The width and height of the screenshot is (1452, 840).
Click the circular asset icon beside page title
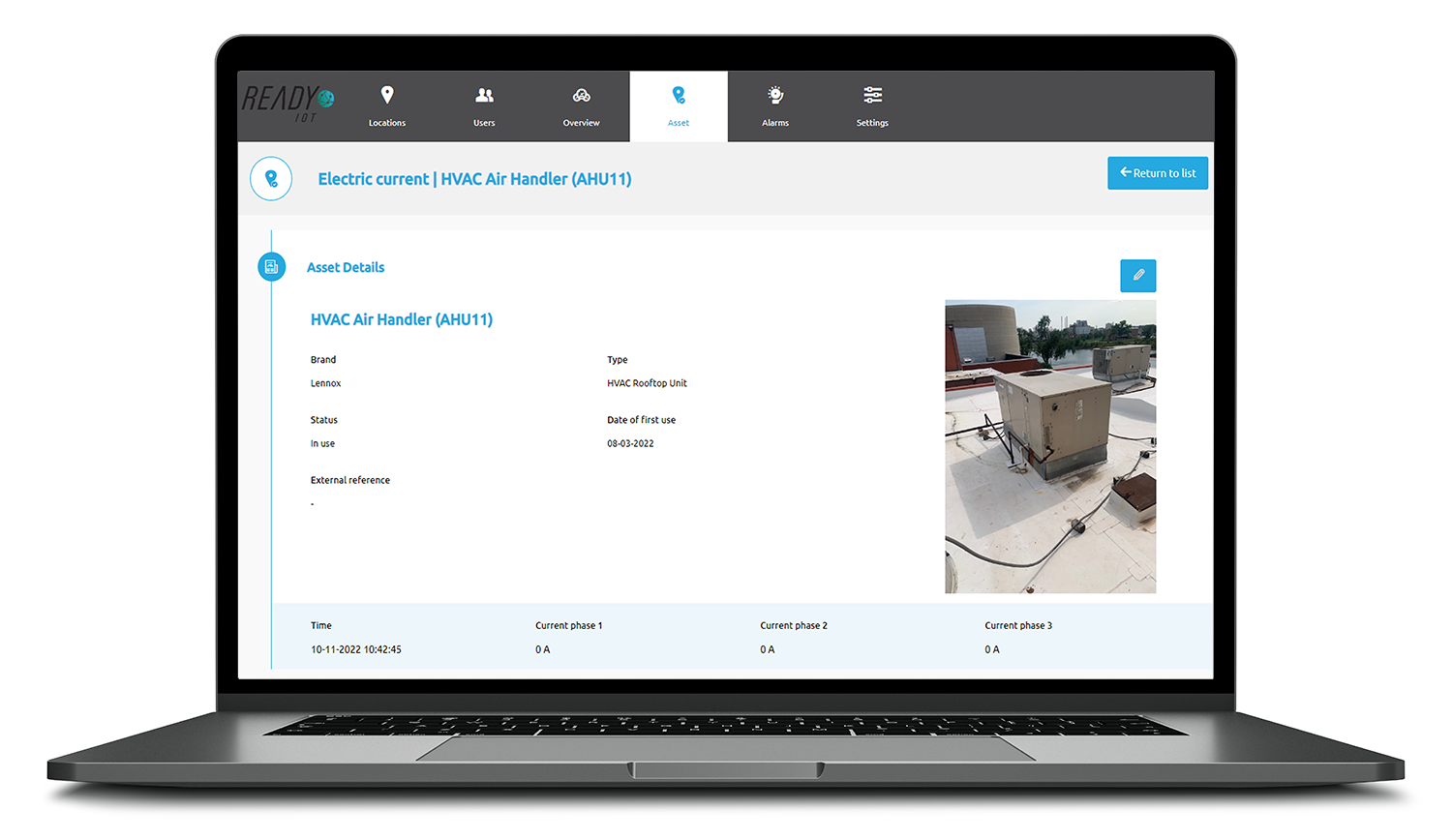pos(271,178)
